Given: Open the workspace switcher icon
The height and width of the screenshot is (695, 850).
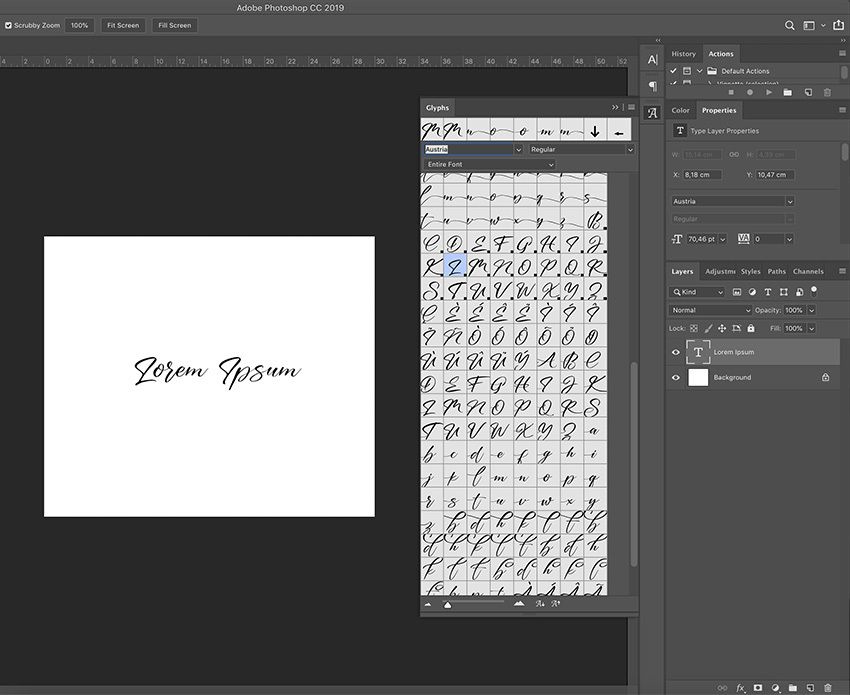Looking at the screenshot, I should coord(809,25).
